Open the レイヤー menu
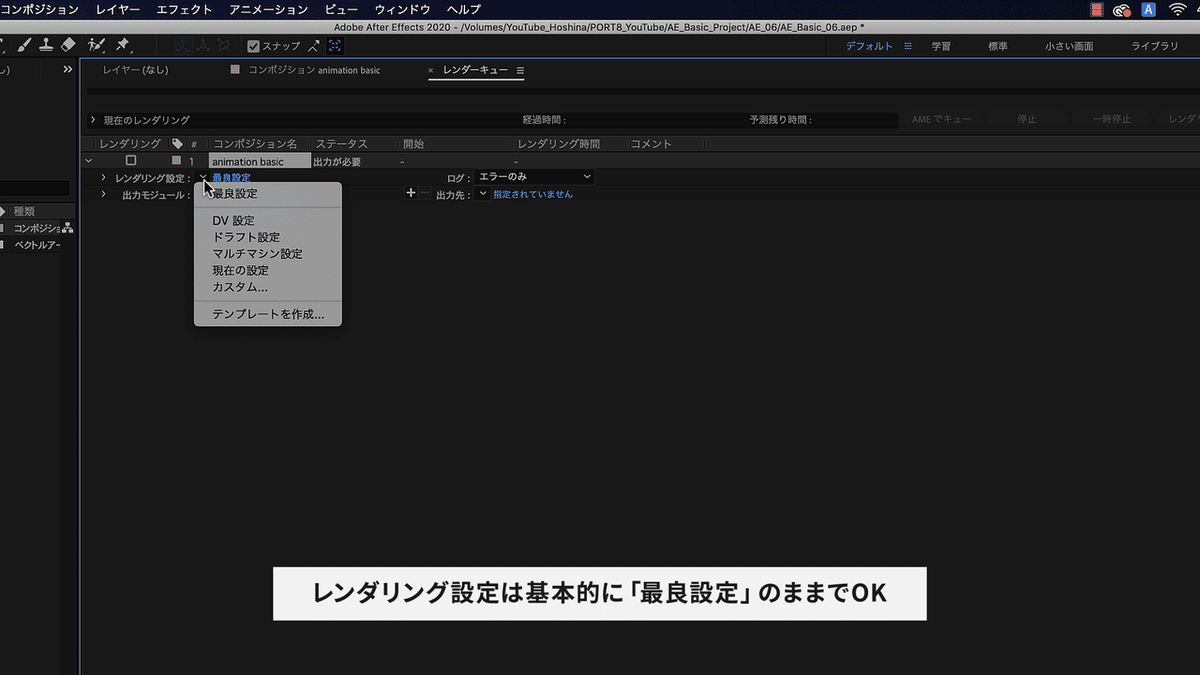Viewport: 1200px width, 675px height. [x=118, y=9]
